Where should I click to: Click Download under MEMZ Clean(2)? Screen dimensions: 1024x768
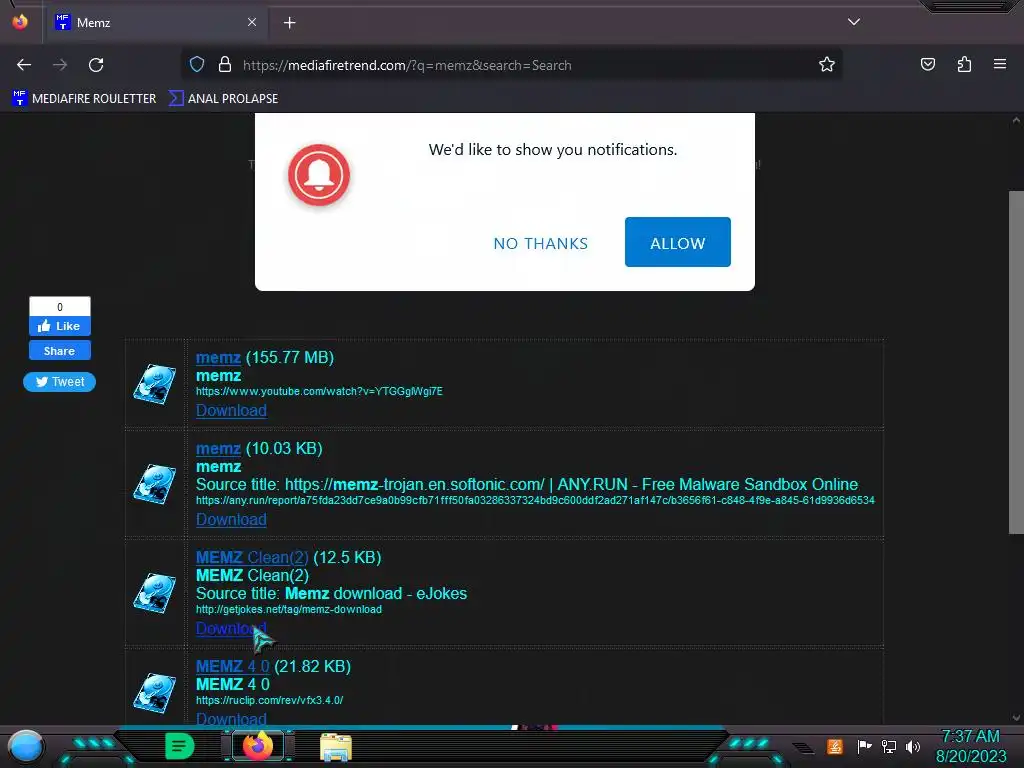coord(231,628)
